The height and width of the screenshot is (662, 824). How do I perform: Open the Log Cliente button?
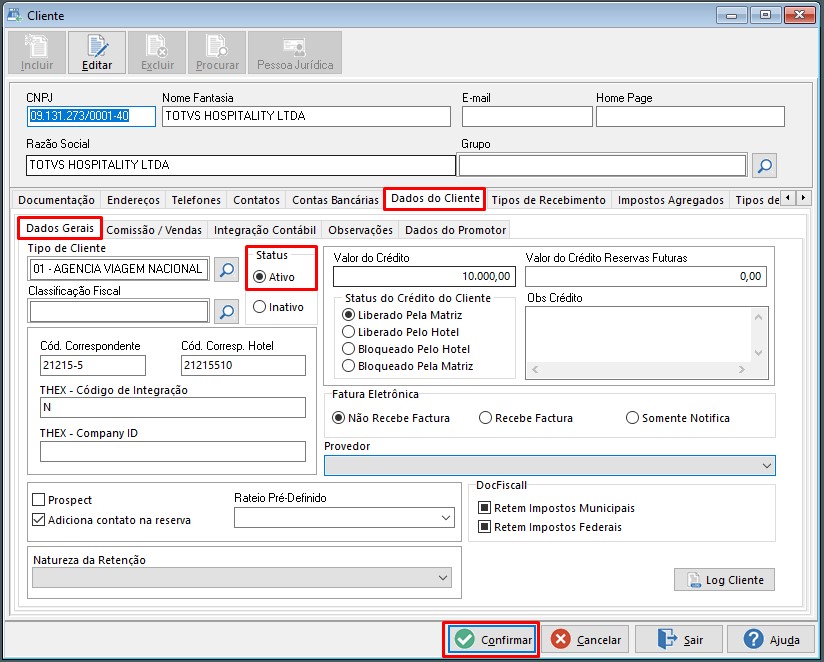(724, 580)
